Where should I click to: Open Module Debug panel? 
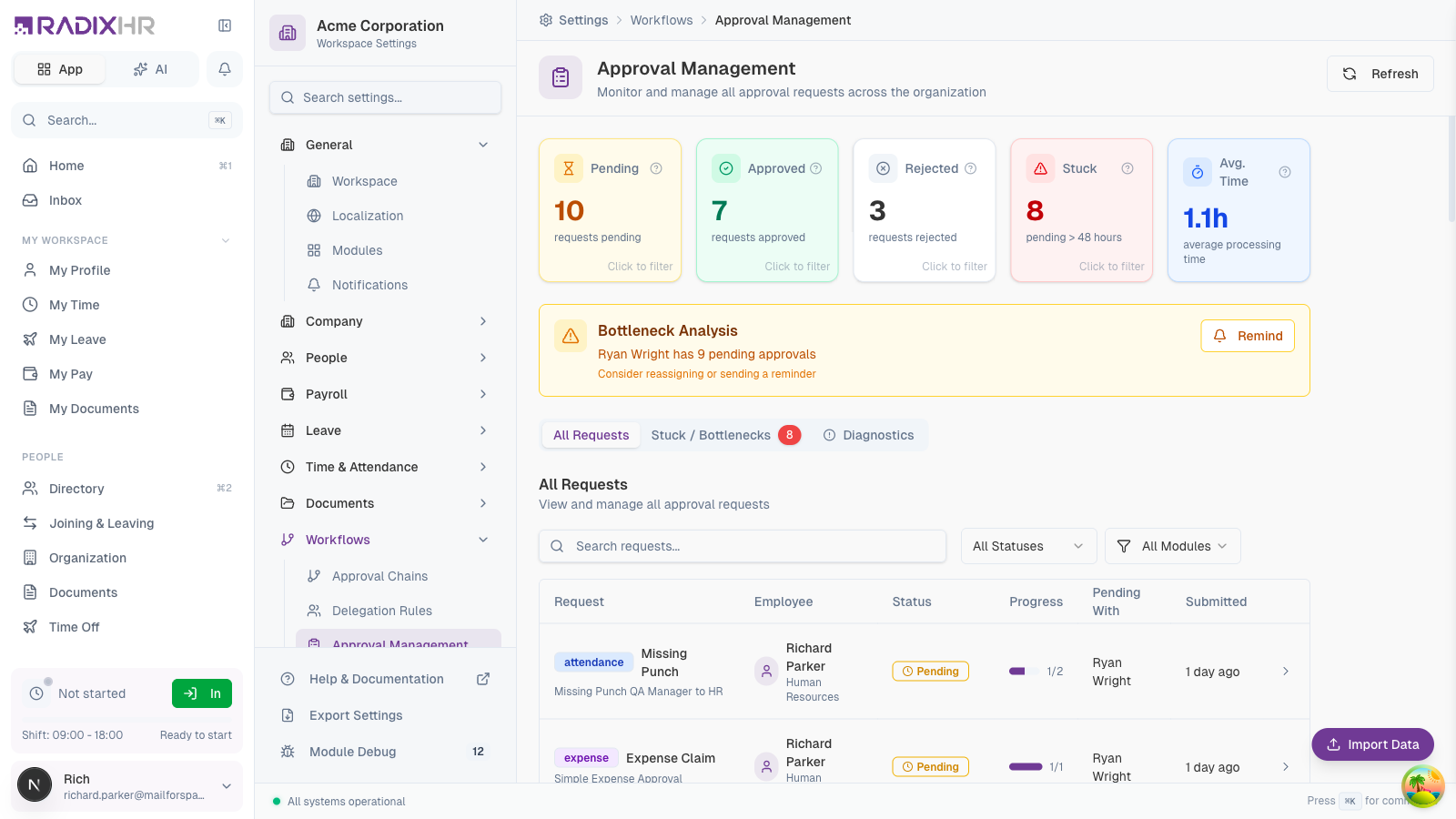[385, 752]
